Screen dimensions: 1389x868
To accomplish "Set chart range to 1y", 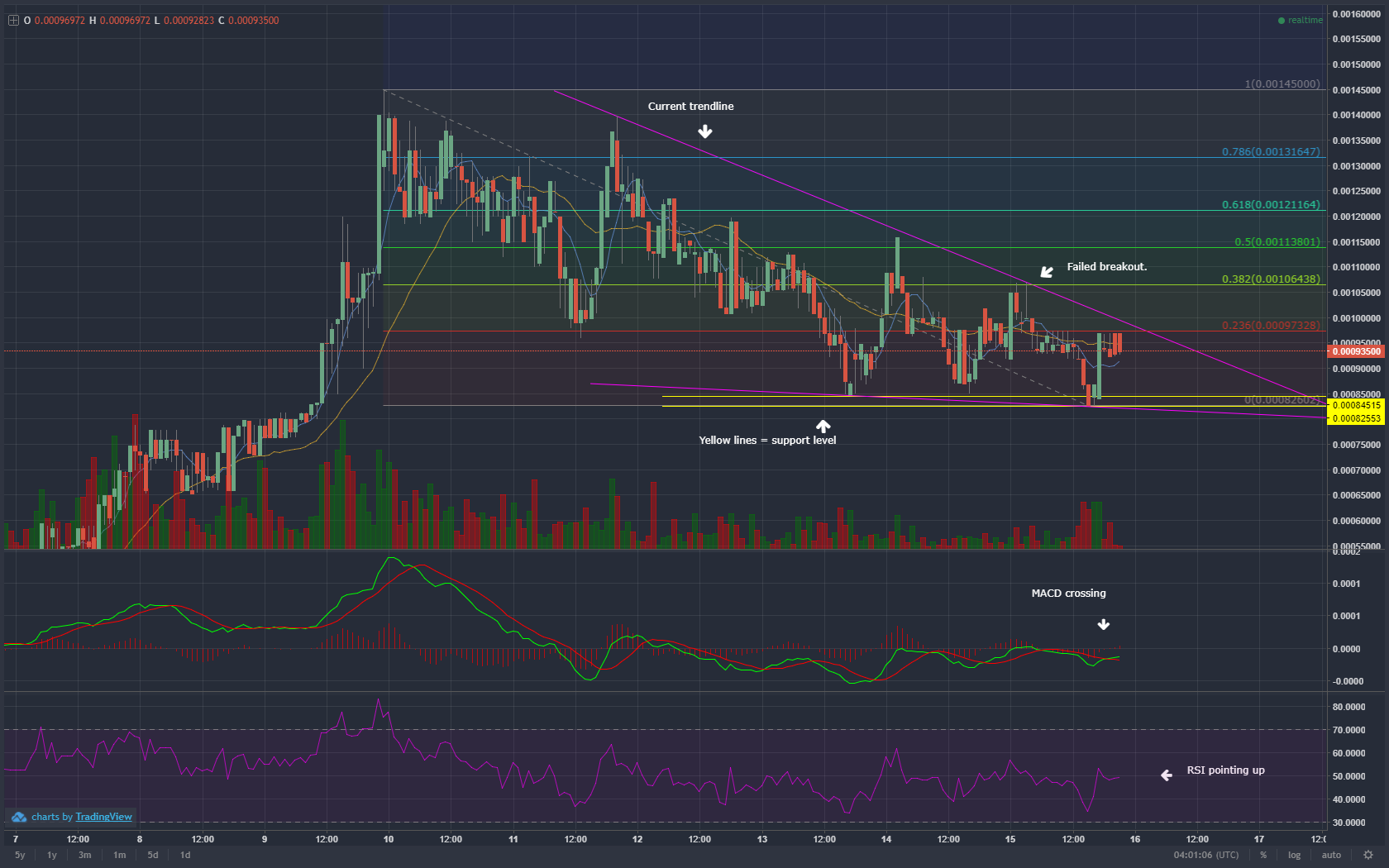I will (x=51, y=855).
